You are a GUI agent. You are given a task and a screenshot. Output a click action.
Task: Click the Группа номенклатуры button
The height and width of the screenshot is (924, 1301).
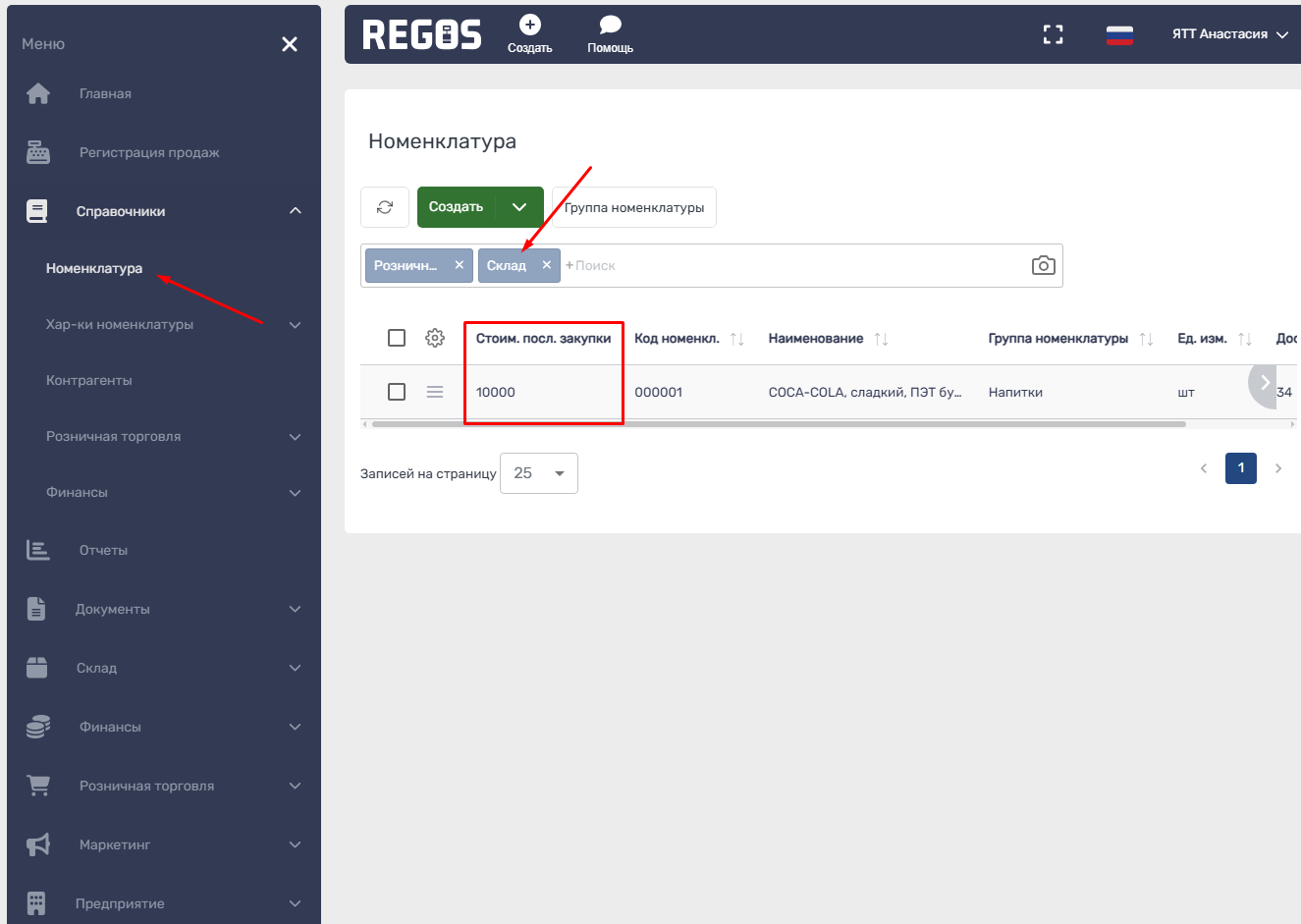click(x=634, y=207)
